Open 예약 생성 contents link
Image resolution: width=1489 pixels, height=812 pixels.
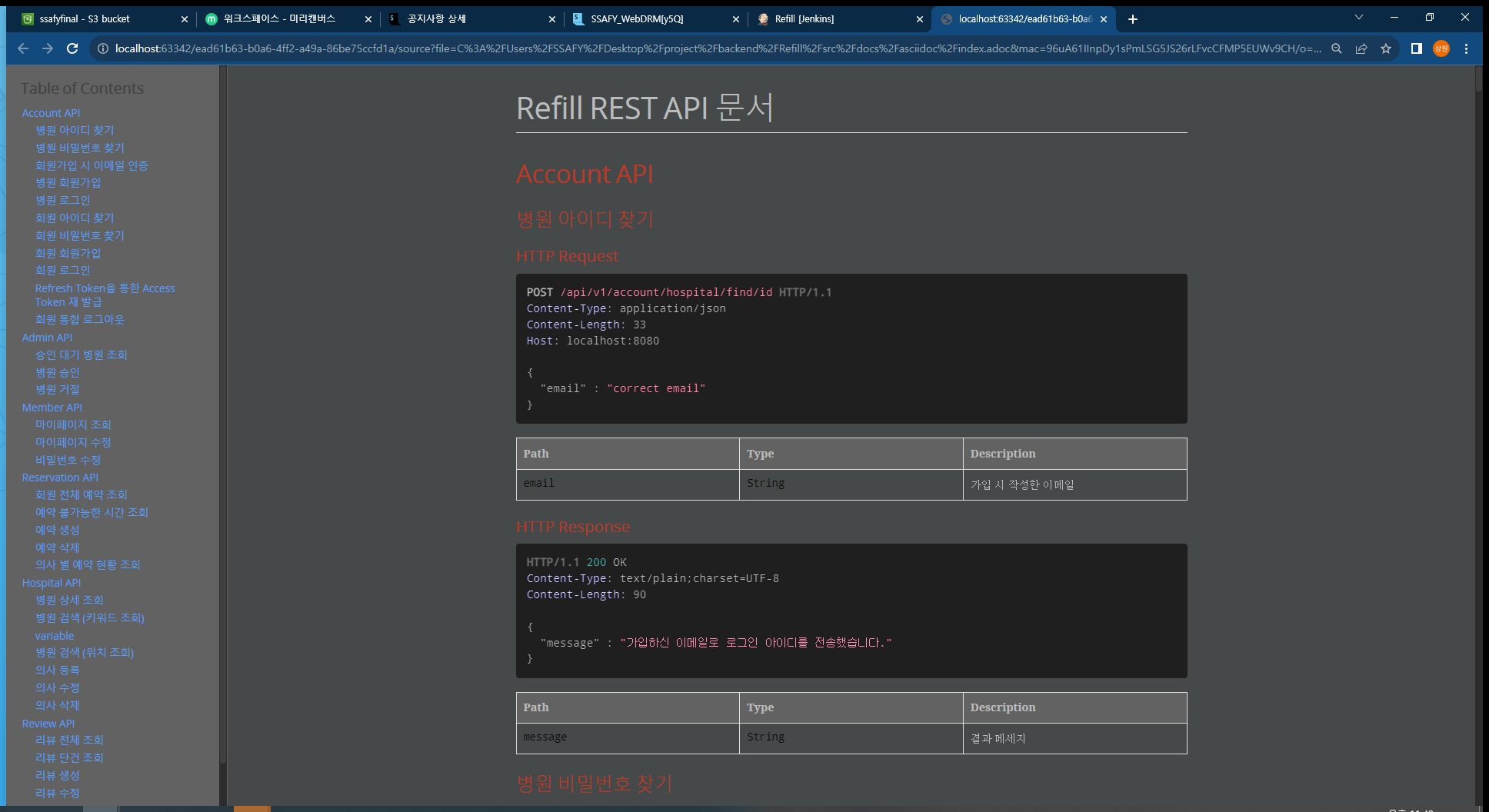coord(57,530)
